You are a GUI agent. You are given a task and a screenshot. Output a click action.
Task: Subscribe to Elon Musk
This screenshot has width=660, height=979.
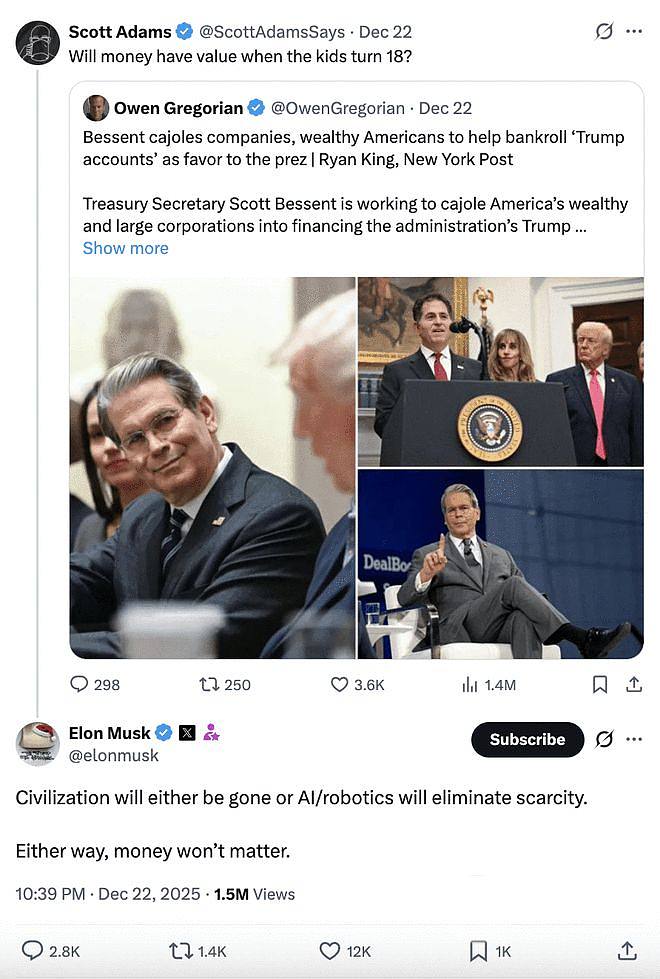pos(527,739)
